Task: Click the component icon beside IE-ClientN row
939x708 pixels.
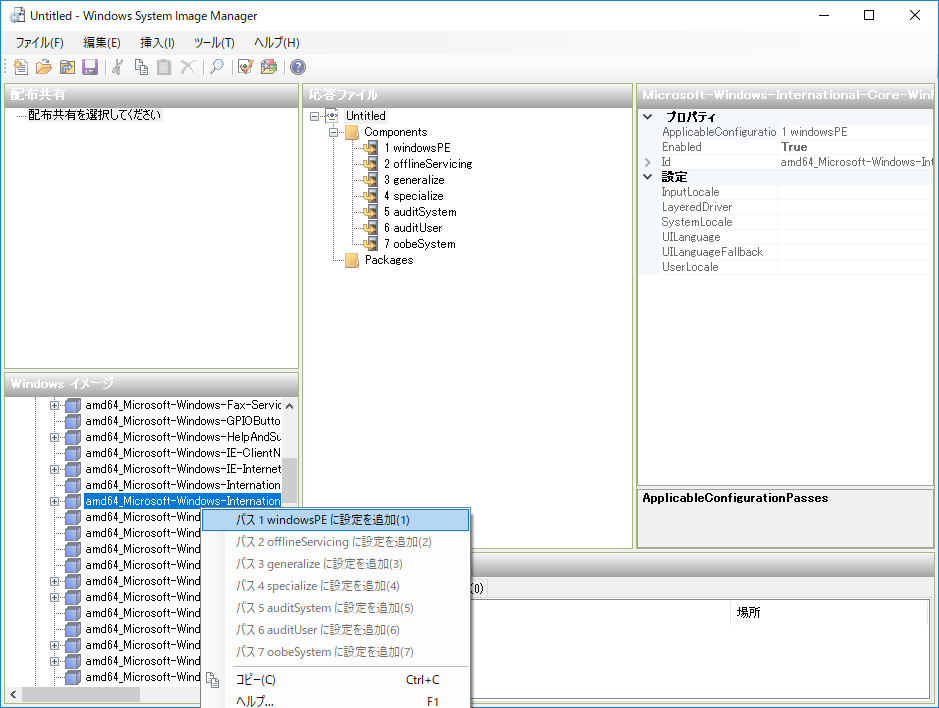Action: coord(73,453)
